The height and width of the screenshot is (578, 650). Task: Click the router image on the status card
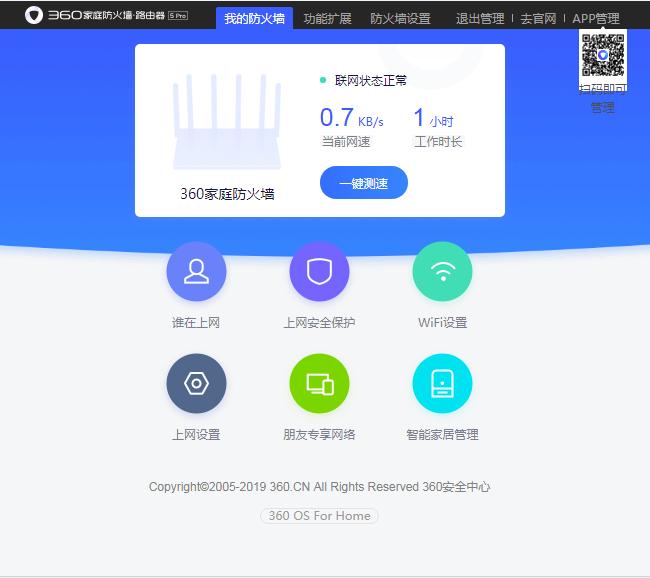click(x=227, y=121)
